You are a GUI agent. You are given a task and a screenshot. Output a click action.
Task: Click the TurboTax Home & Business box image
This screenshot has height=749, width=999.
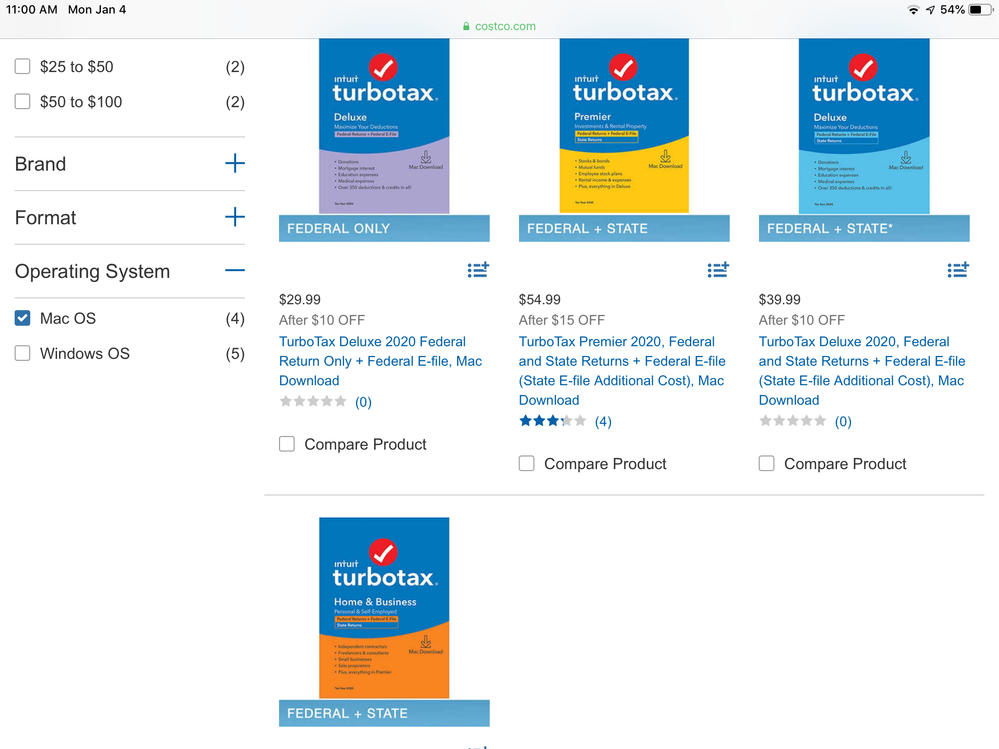(x=384, y=607)
